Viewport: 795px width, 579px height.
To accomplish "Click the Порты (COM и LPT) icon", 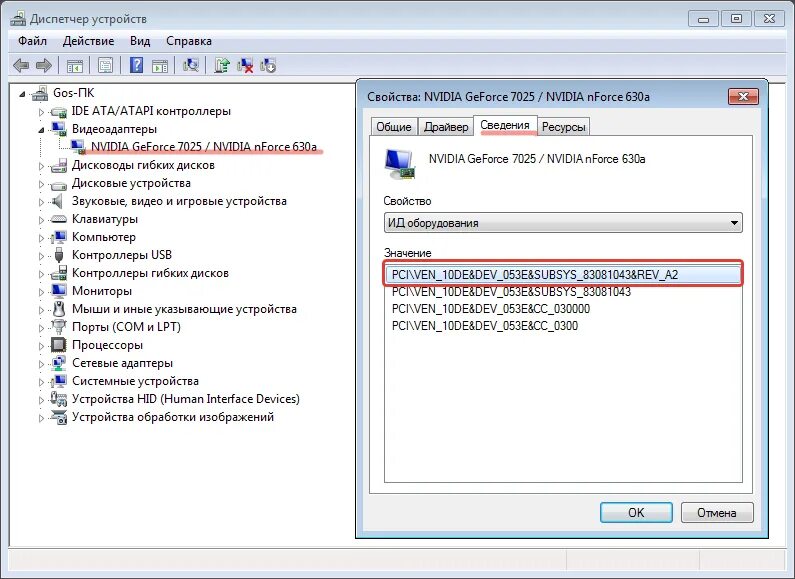I will click(59, 327).
